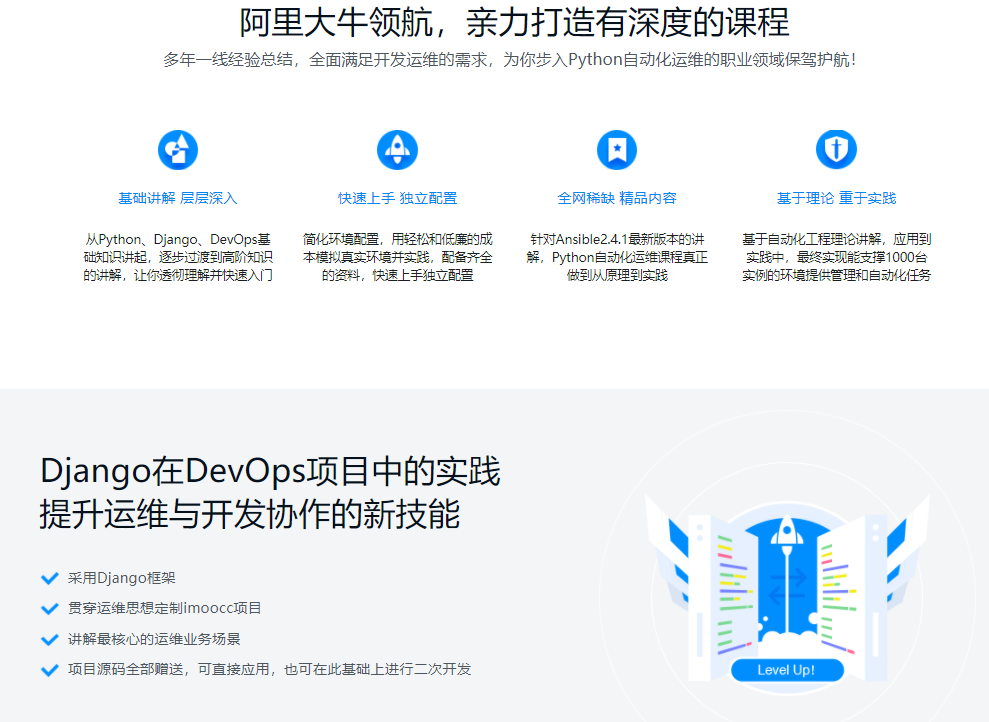Click the checkmark beside 讲解最核心的运维业务场景
989x722 pixels.
(x=49, y=639)
